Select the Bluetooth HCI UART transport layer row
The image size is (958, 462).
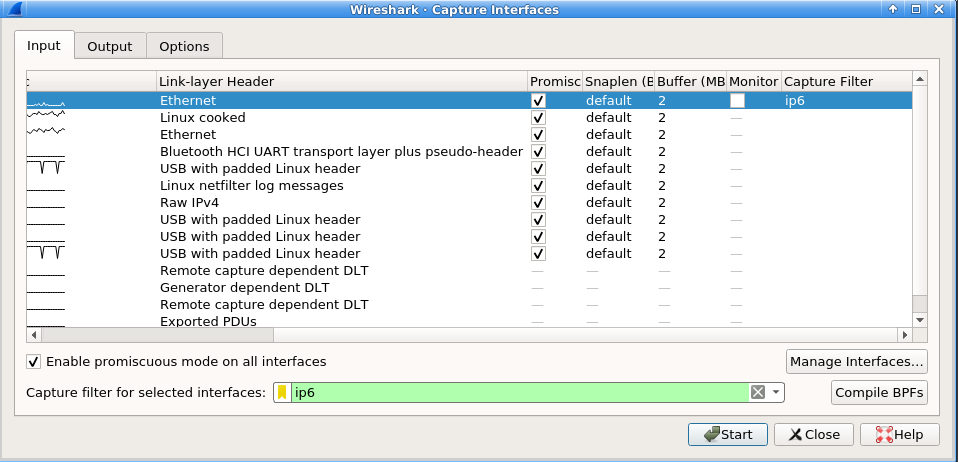(469, 152)
